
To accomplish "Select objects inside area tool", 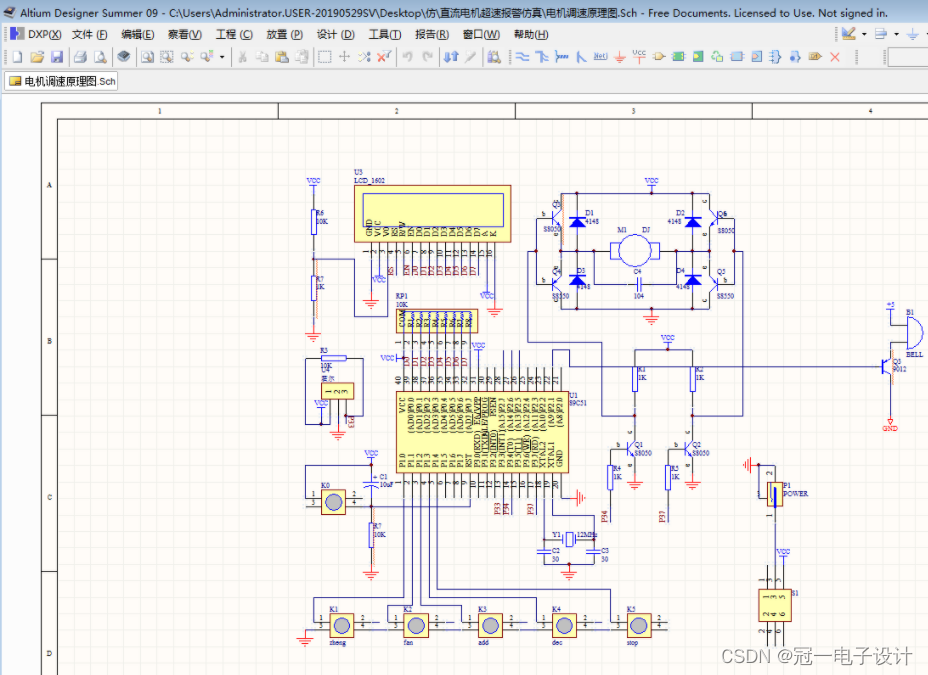I will 324,57.
